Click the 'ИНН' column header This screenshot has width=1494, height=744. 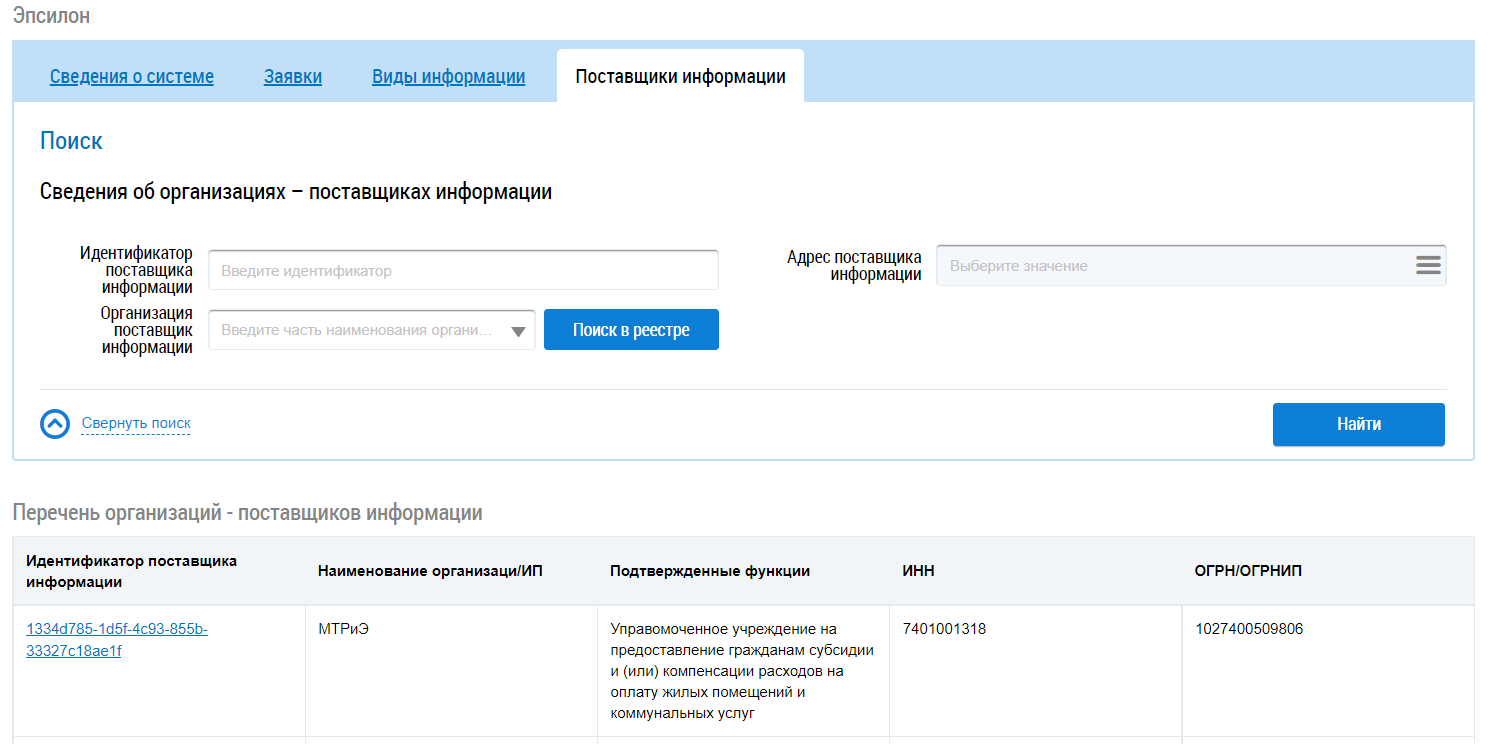tap(918, 571)
